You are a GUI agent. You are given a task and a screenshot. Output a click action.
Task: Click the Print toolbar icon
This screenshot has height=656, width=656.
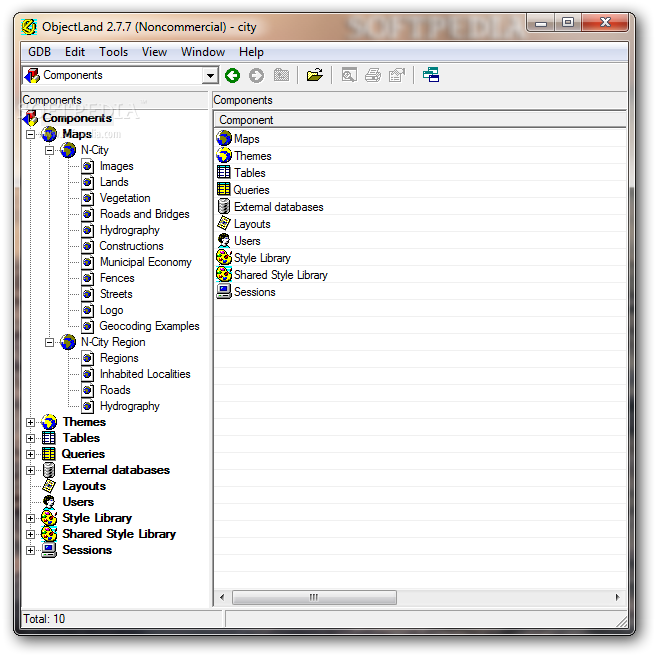click(373, 75)
